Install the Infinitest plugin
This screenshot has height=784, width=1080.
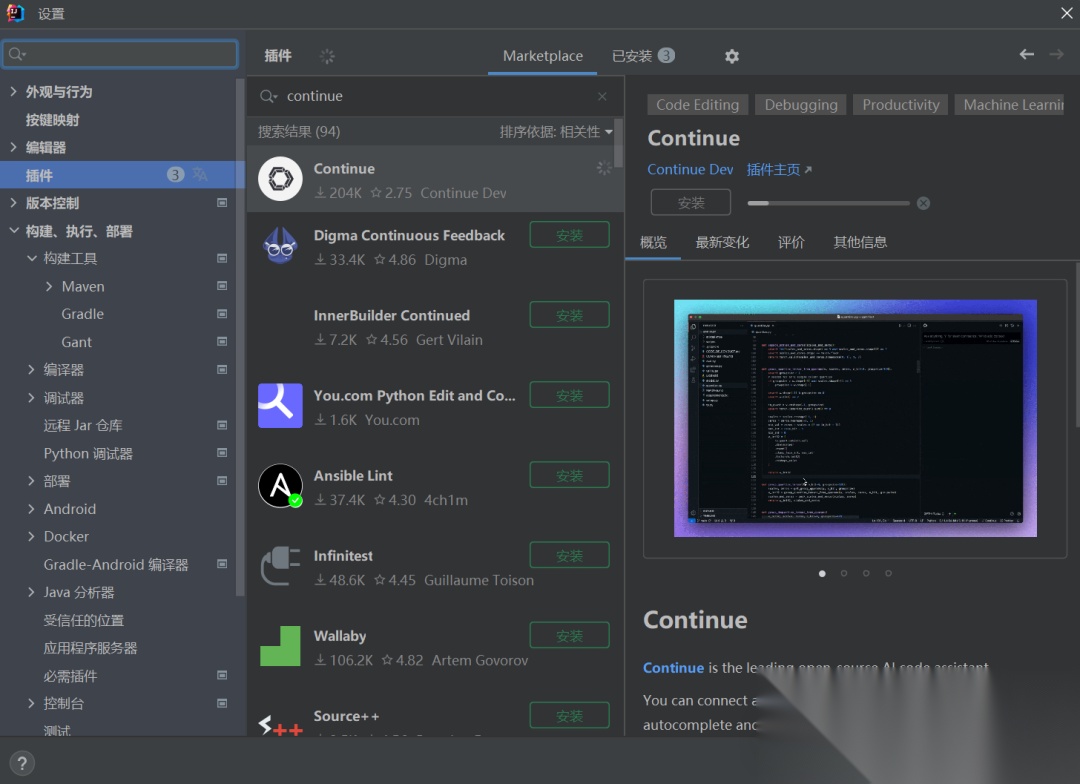[x=570, y=555]
